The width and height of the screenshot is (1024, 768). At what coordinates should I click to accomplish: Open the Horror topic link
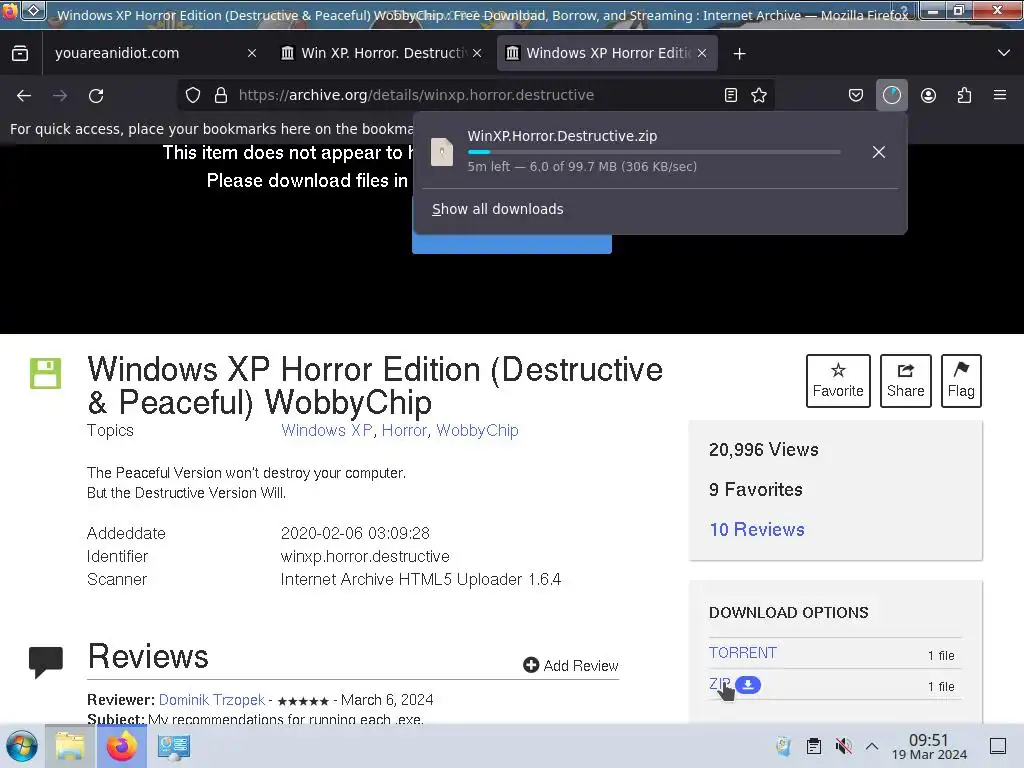404,430
